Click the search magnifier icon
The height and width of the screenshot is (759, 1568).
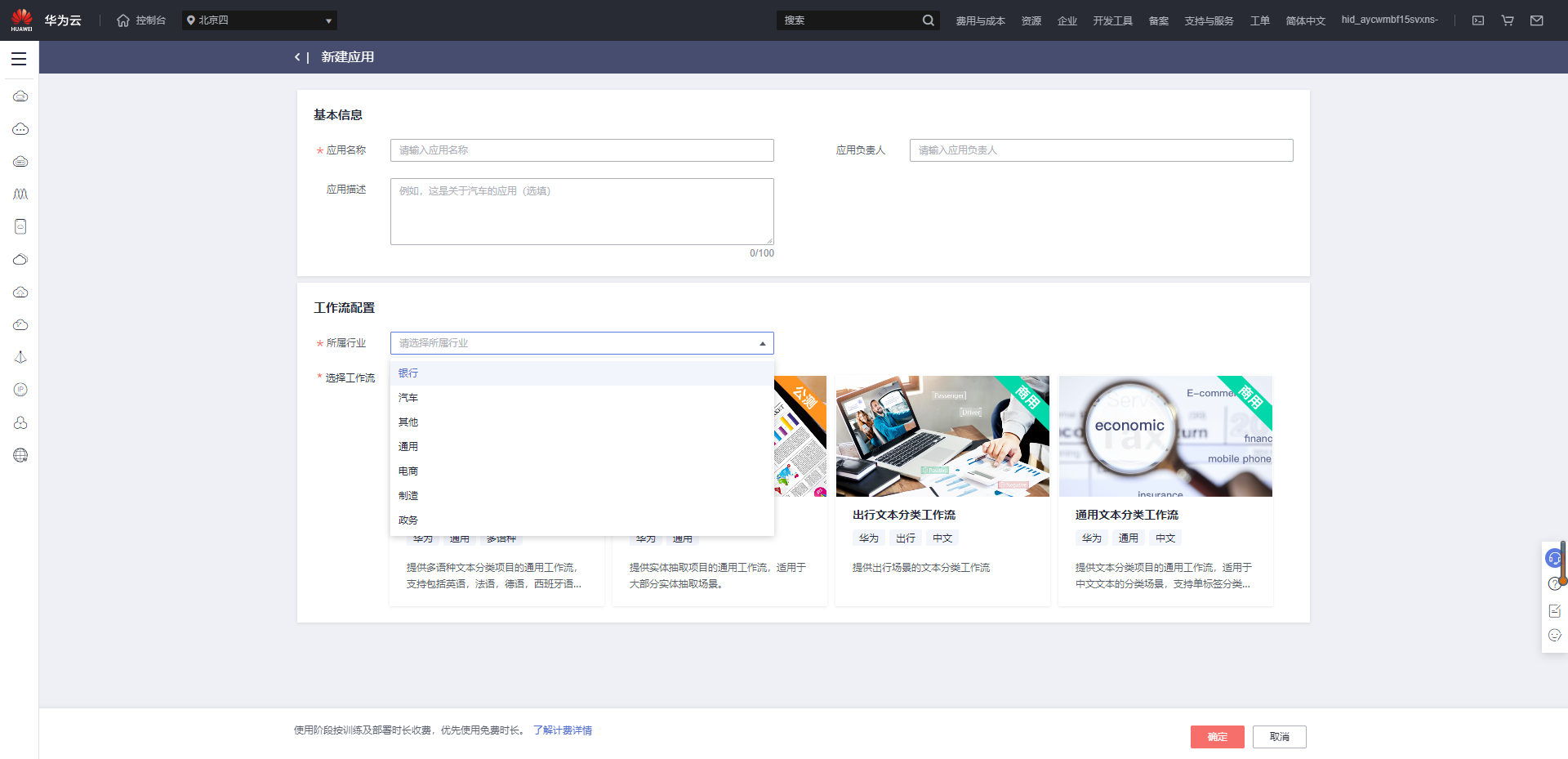(x=928, y=20)
